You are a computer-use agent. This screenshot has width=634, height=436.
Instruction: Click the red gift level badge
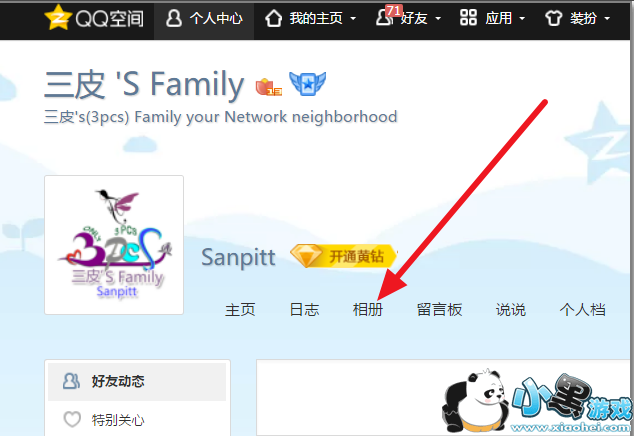pos(268,87)
